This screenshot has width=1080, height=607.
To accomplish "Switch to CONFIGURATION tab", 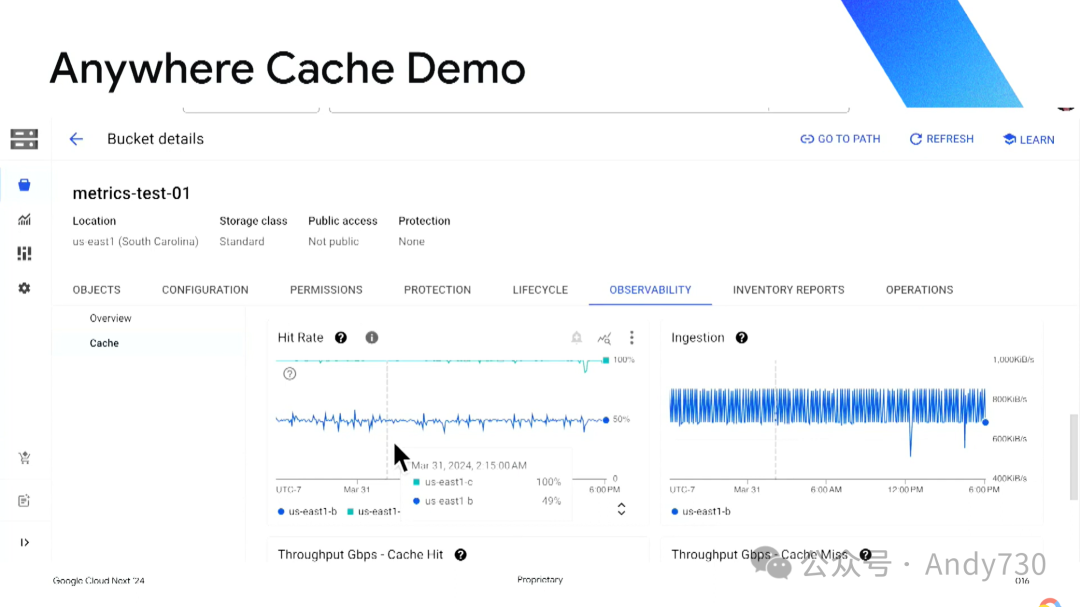I will tap(205, 290).
